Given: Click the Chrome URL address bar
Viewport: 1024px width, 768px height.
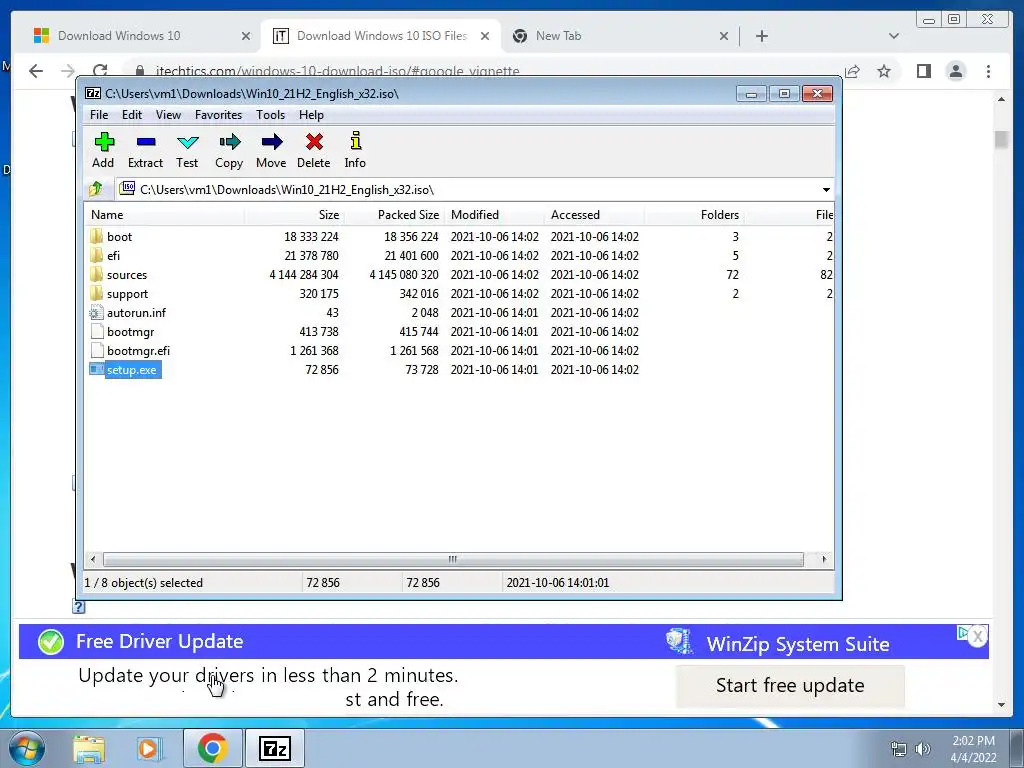Looking at the screenshot, I should (x=483, y=71).
